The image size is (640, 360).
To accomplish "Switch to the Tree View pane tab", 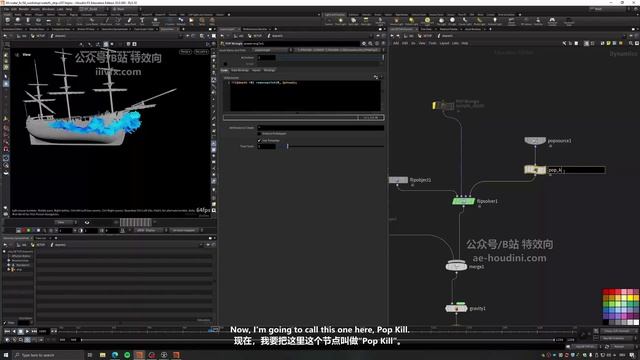I will point(426,29).
